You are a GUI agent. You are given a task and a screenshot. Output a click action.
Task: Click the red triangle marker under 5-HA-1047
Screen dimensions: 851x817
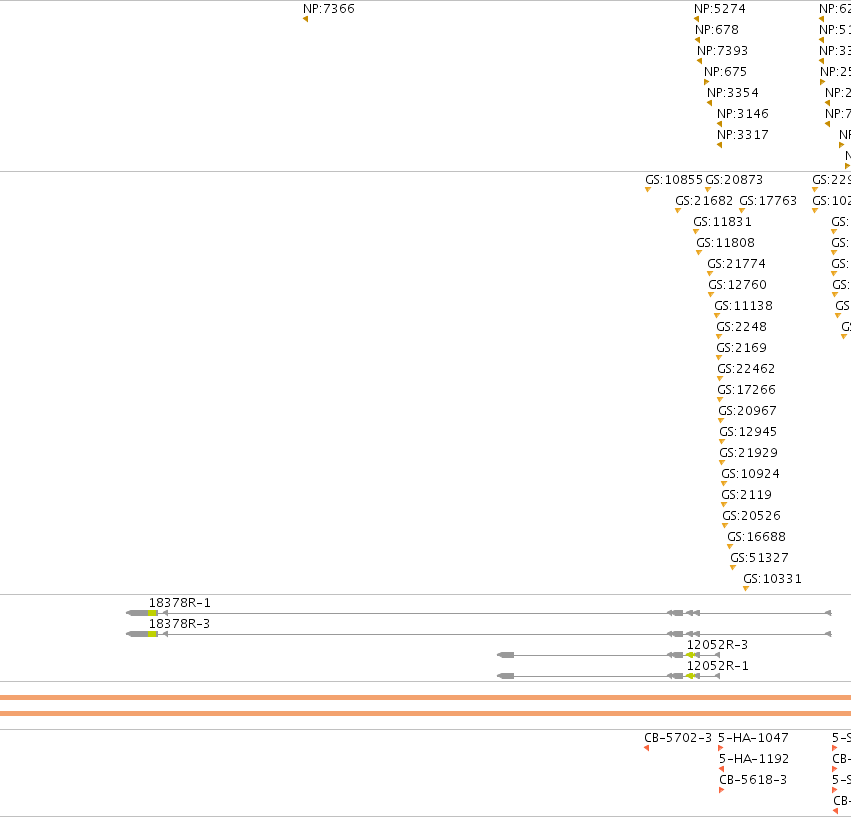tap(721, 748)
